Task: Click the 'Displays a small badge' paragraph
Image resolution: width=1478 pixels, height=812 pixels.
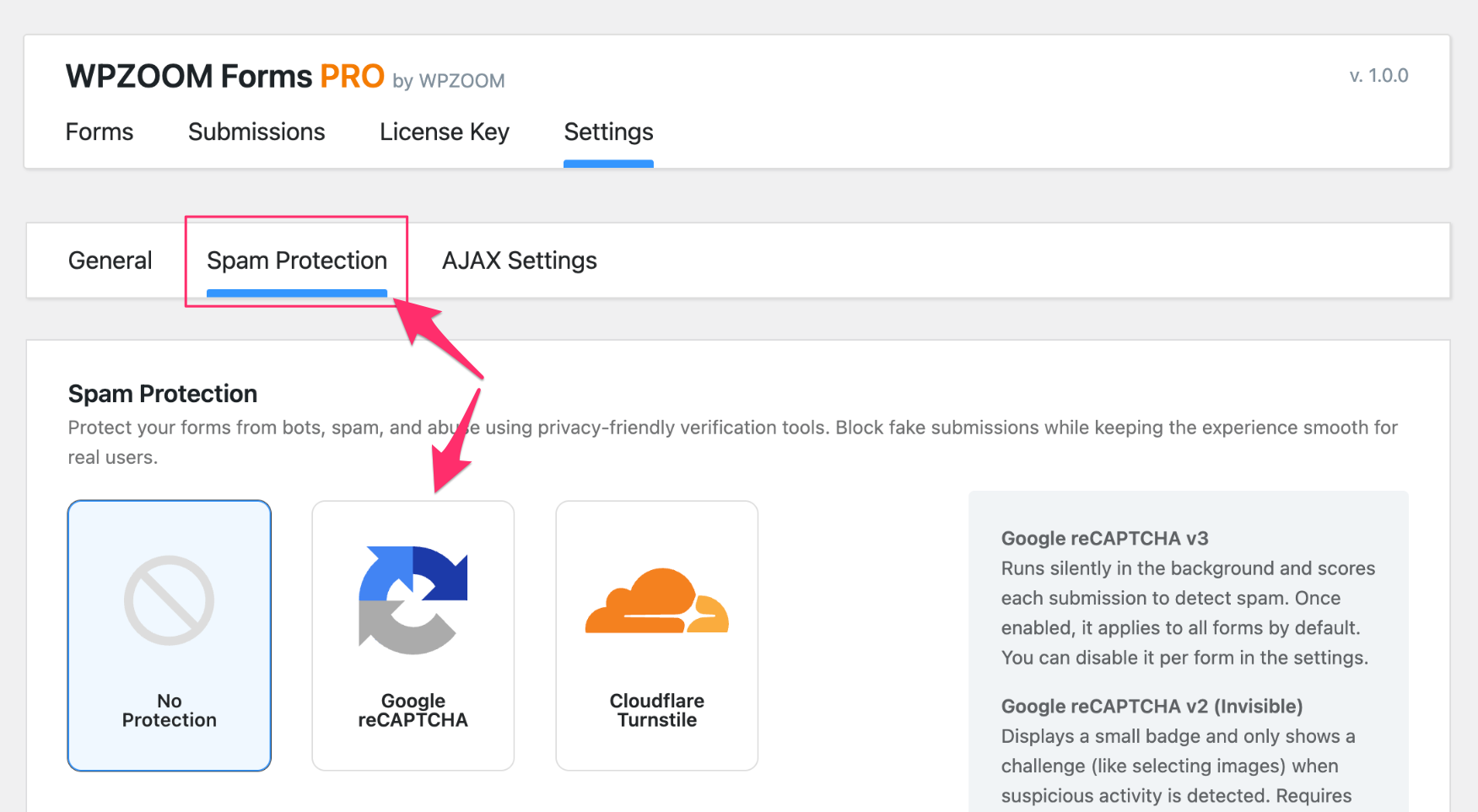Action: tap(1179, 766)
